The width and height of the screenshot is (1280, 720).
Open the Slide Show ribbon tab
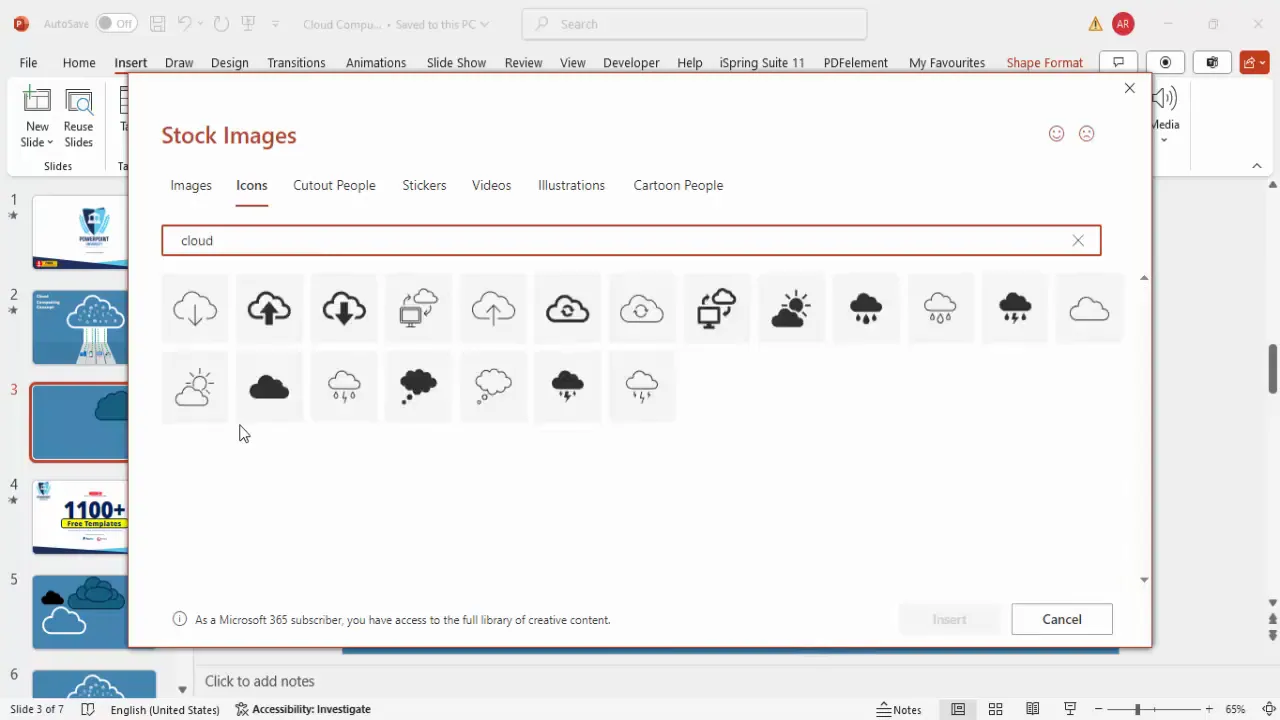(456, 62)
